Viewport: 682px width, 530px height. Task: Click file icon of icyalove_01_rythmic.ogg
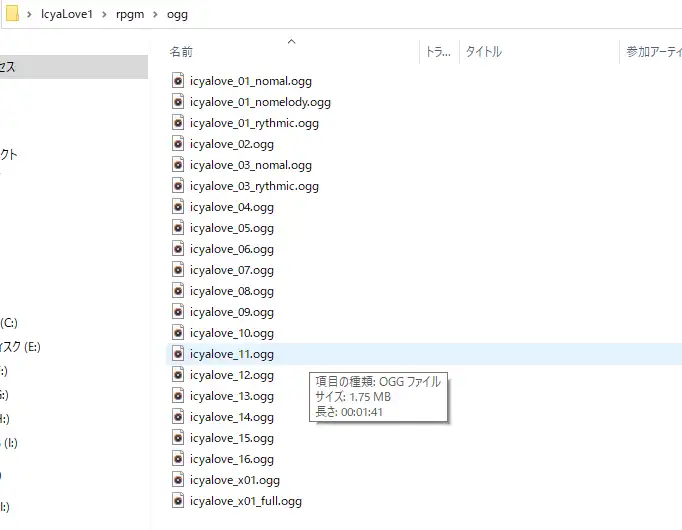[178, 123]
